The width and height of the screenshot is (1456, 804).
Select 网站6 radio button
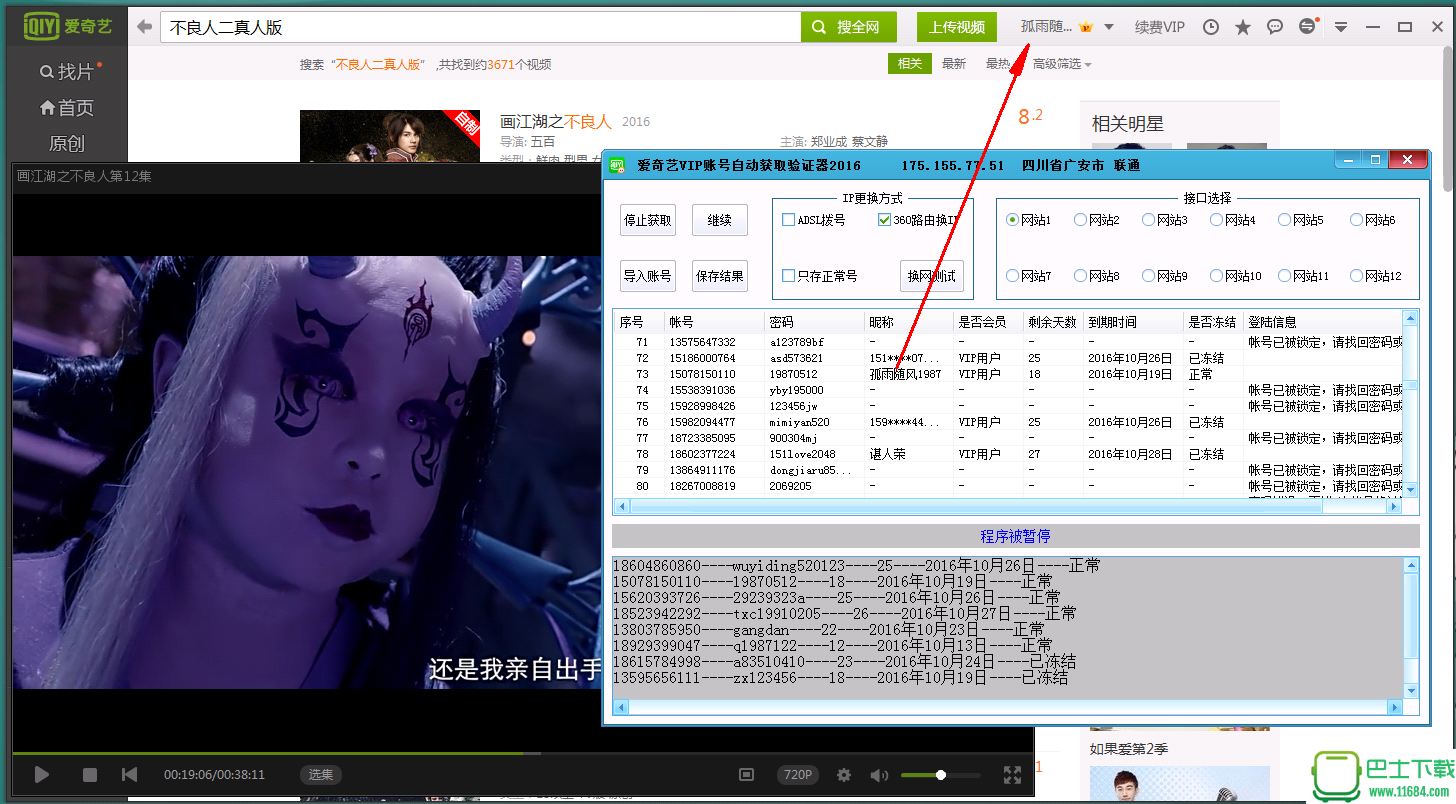pyautogui.click(x=1356, y=220)
